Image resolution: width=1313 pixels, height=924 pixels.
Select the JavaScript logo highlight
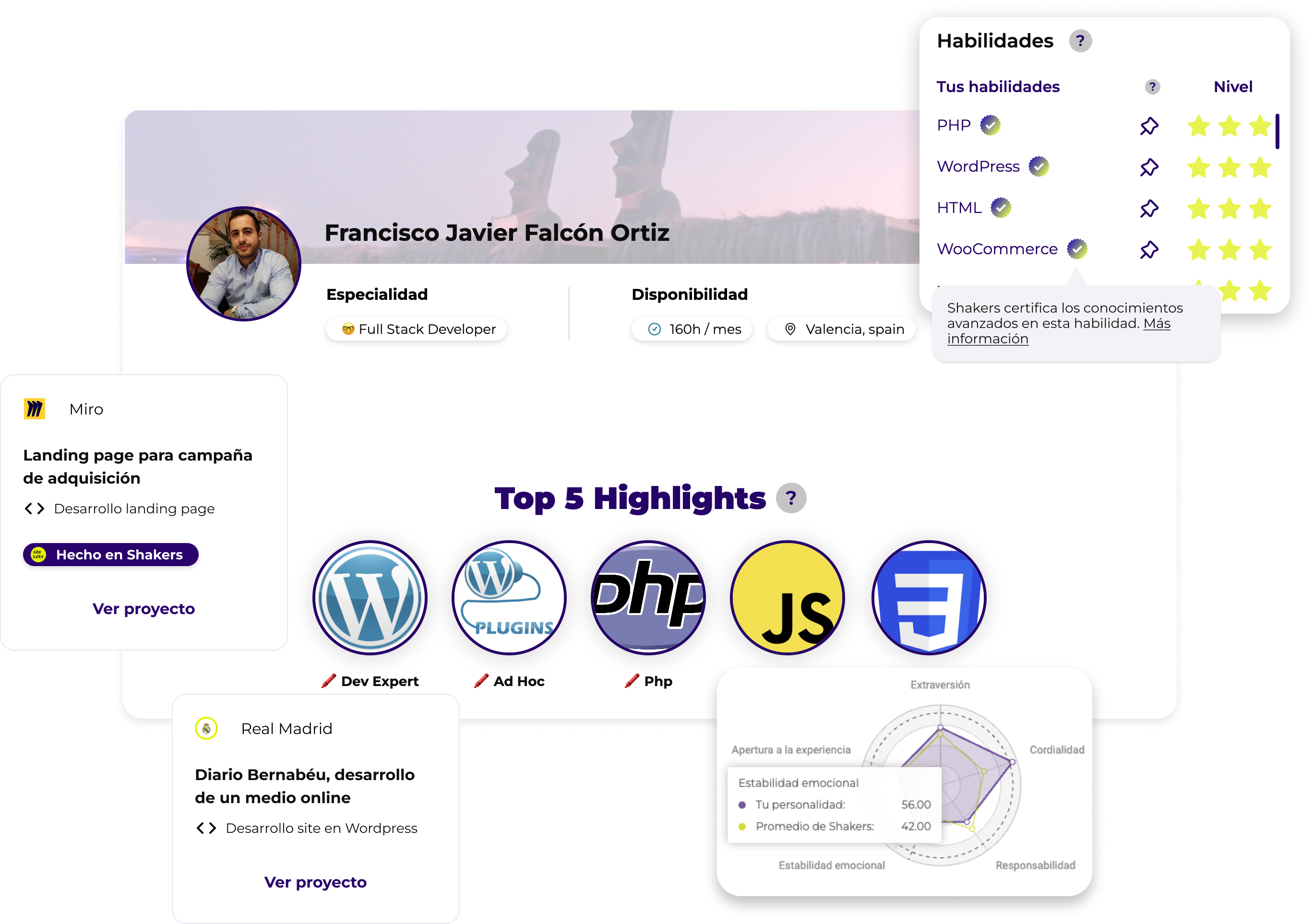click(x=788, y=597)
